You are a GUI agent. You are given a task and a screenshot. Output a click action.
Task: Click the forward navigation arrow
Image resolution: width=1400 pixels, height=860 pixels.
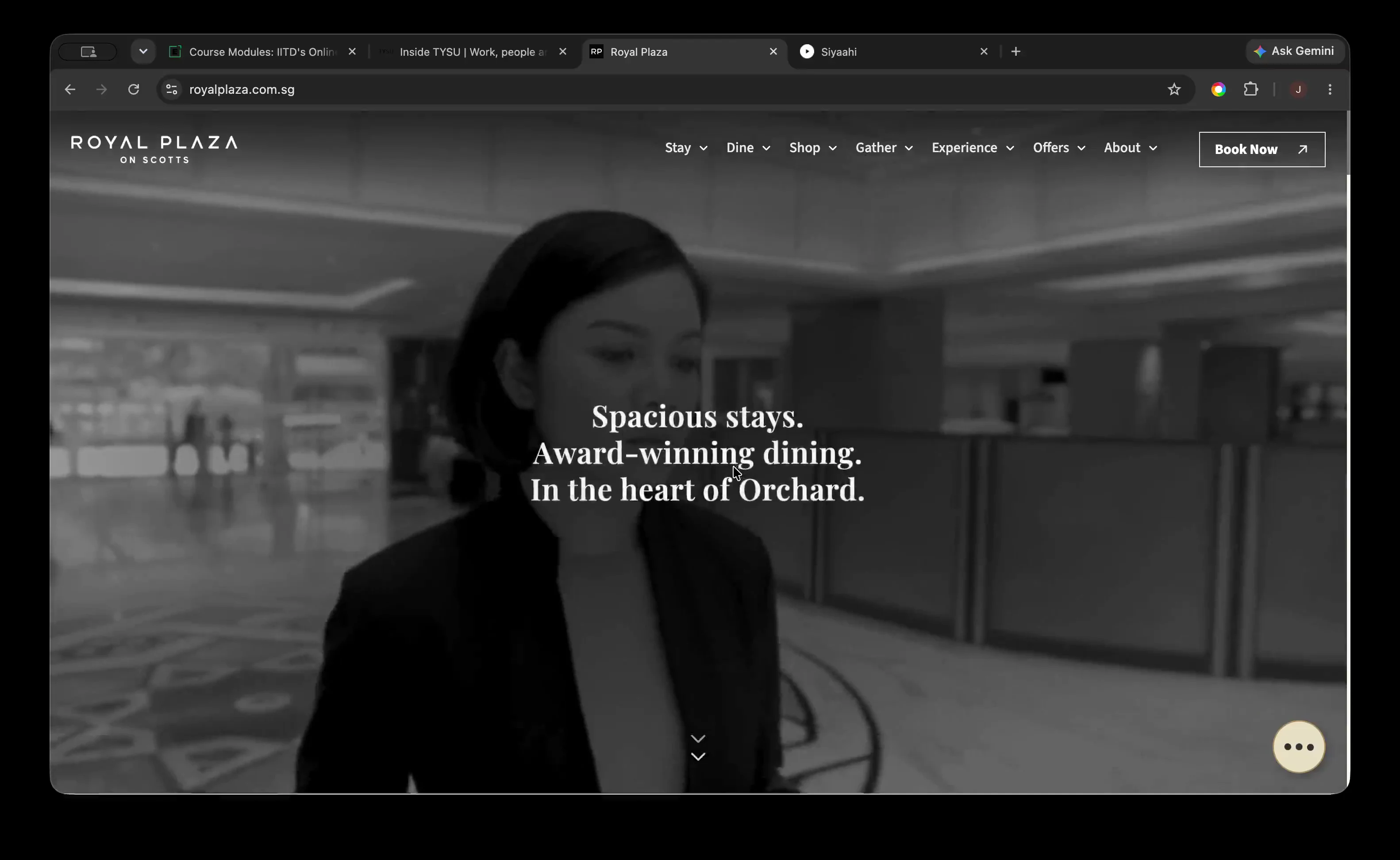pos(101,89)
